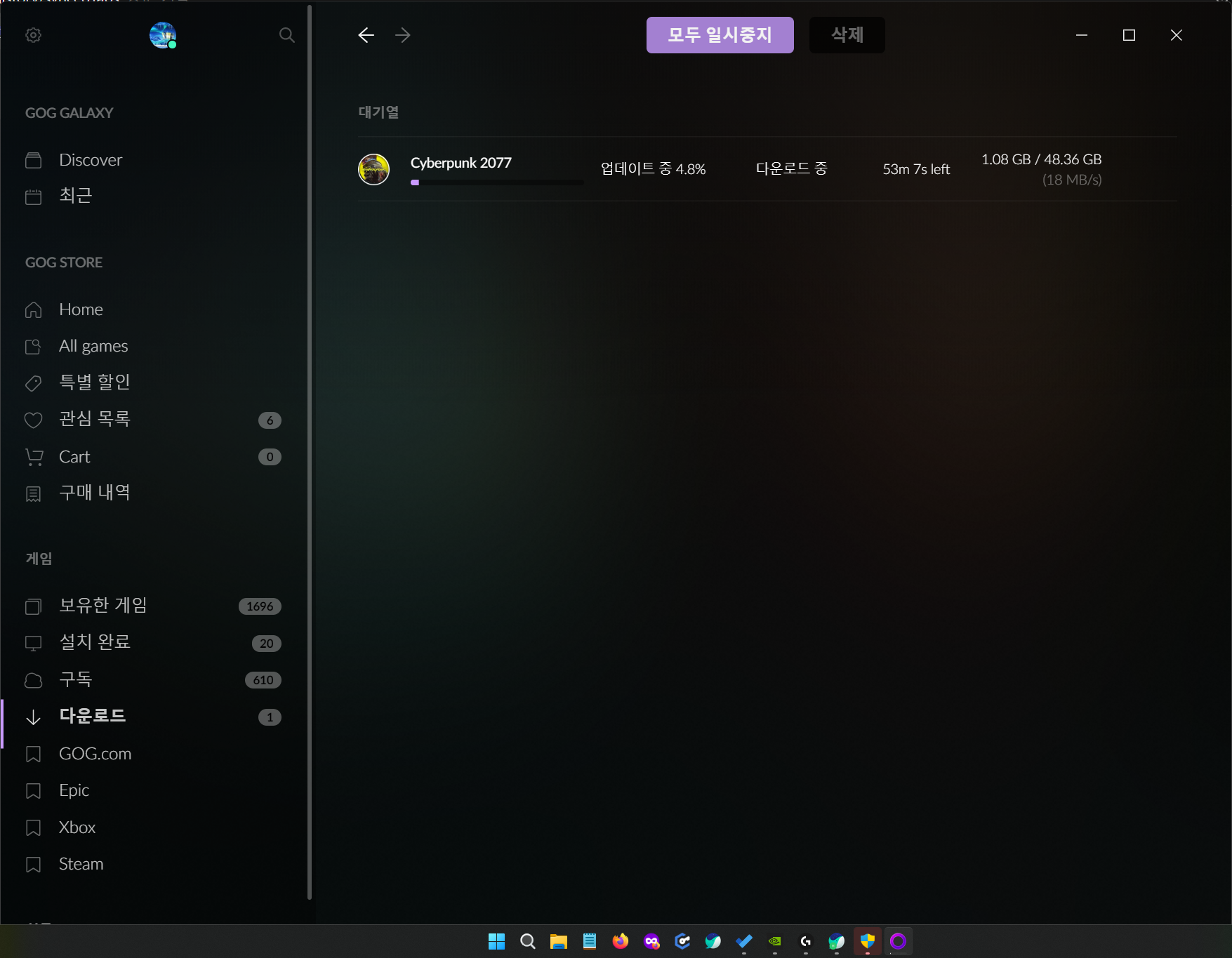Viewport: 1232px width, 958px height.
Task: Minimize the GOG Galaxy window
Action: click(x=1082, y=35)
